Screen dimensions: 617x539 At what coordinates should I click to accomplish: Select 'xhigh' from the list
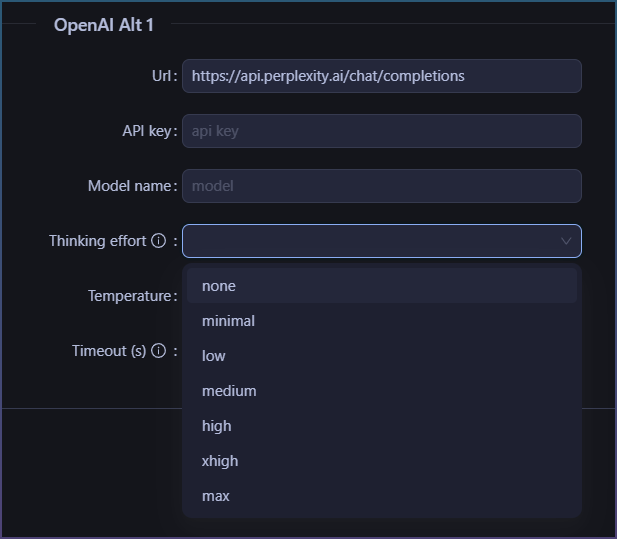[382, 461]
